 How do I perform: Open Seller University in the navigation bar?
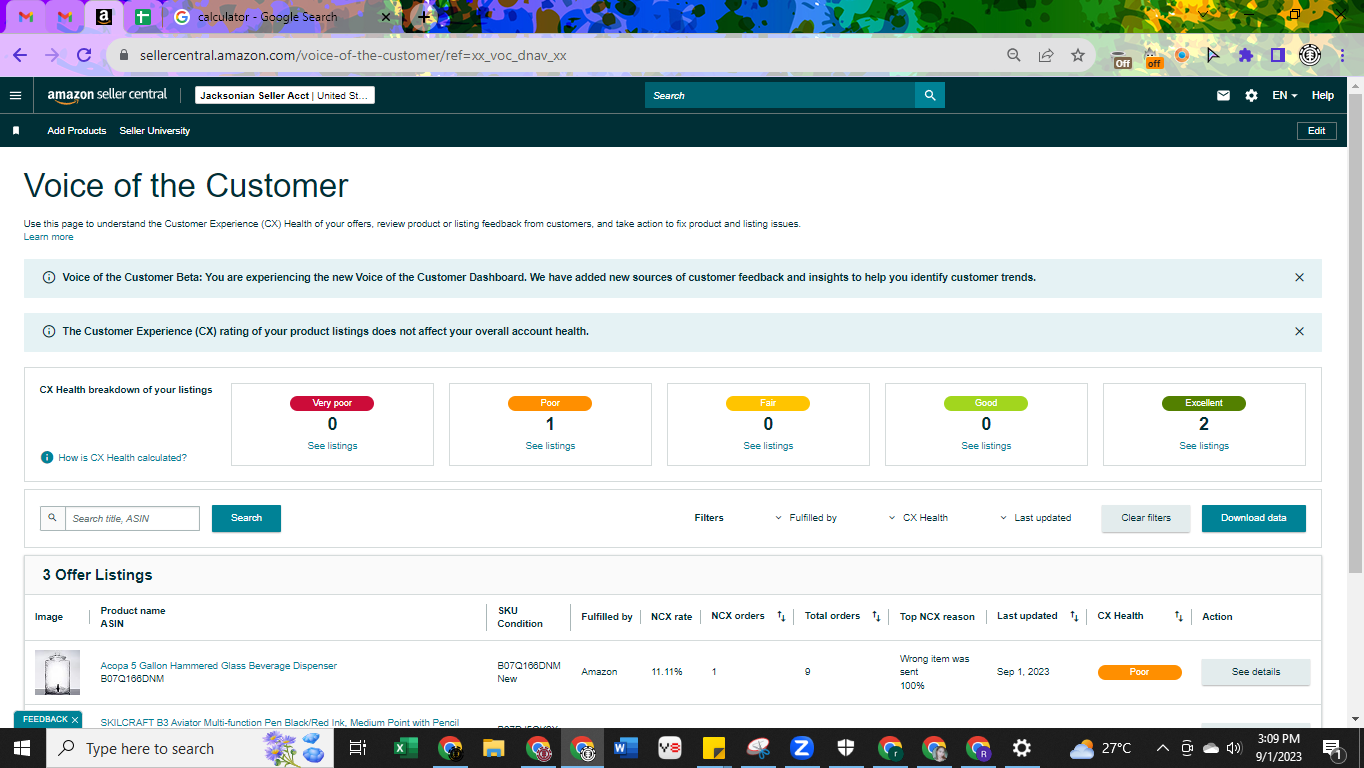tap(155, 131)
